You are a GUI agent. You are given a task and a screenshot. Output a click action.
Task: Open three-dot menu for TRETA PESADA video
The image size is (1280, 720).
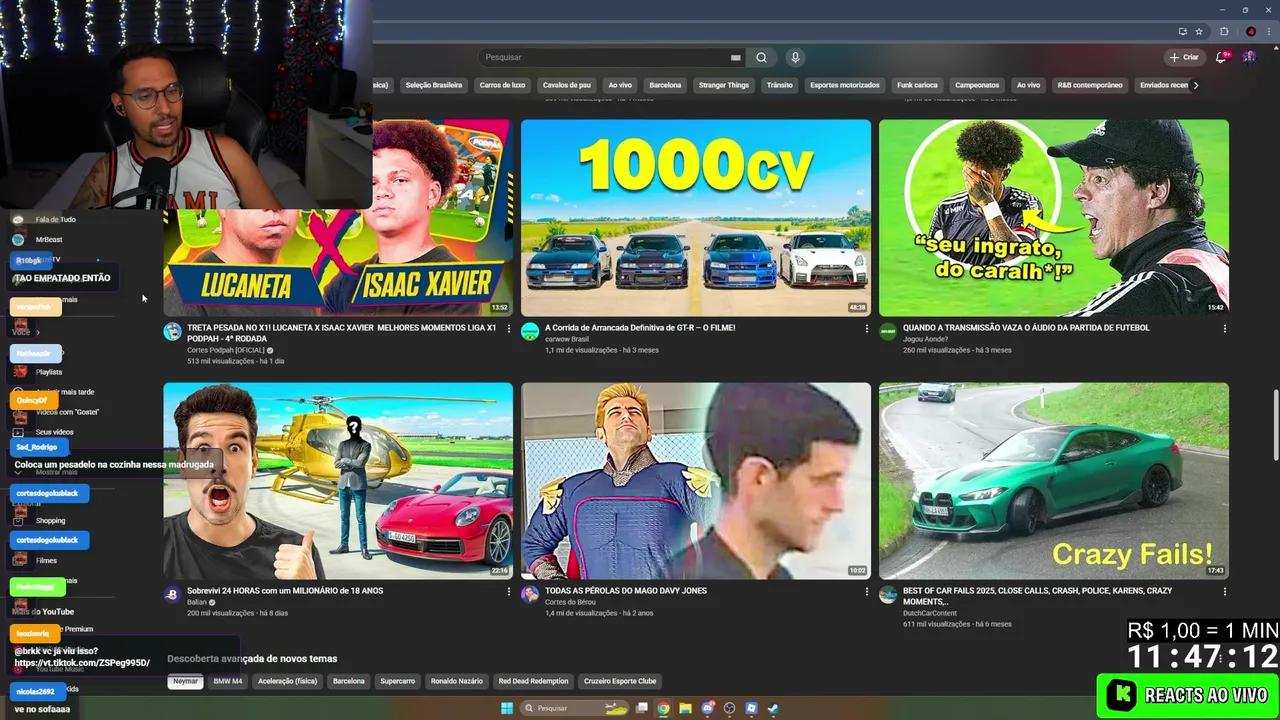(508, 329)
